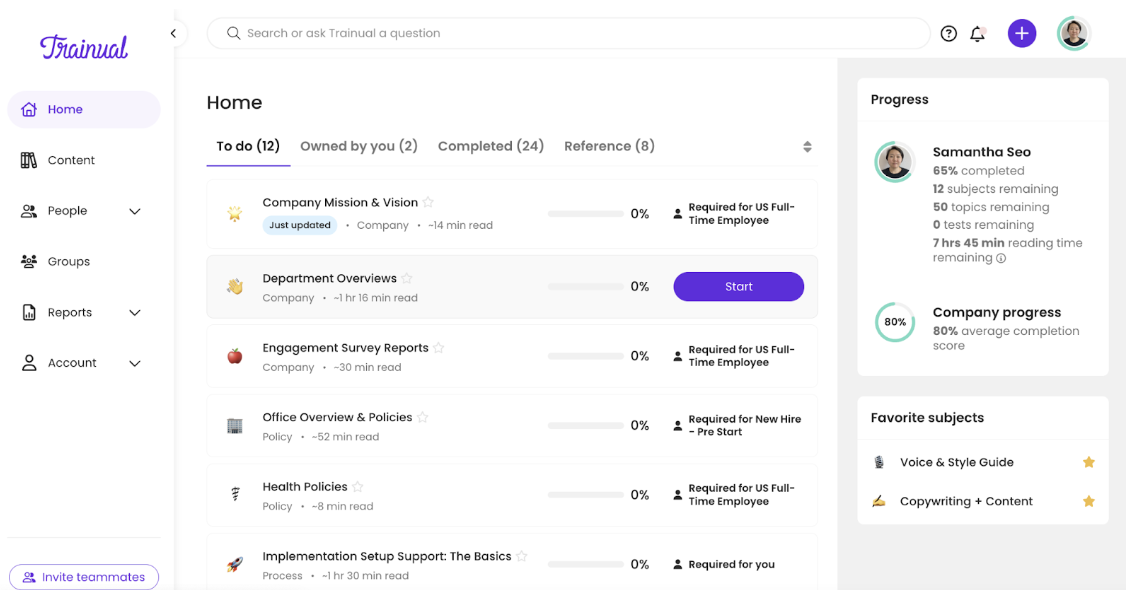Click the Health Policies subject icon
Viewport: 1126px width, 590px height.
pyautogui.click(x=235, y=494)
